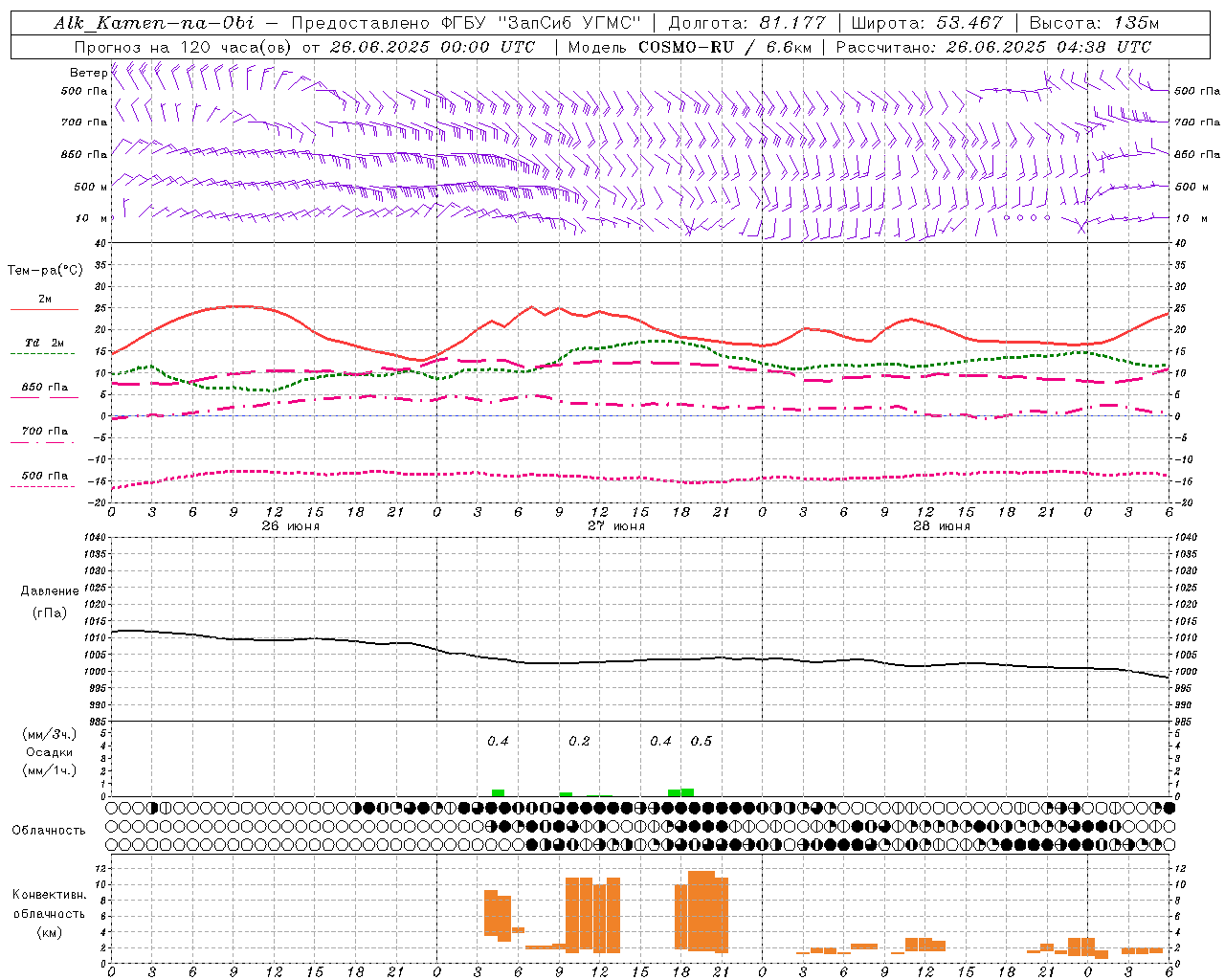Click the solid red line under "2м" legend

tap(44, 310)
